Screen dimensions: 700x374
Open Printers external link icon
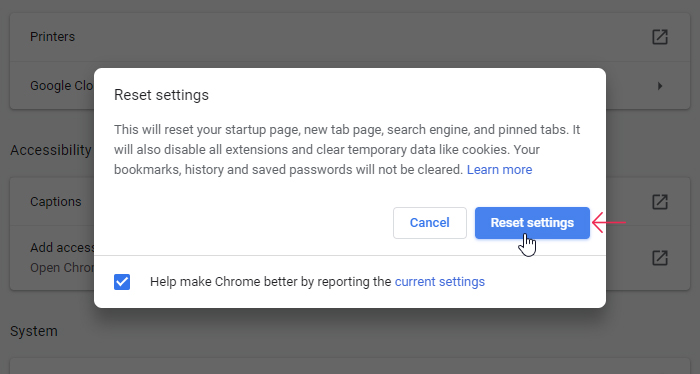660,37
